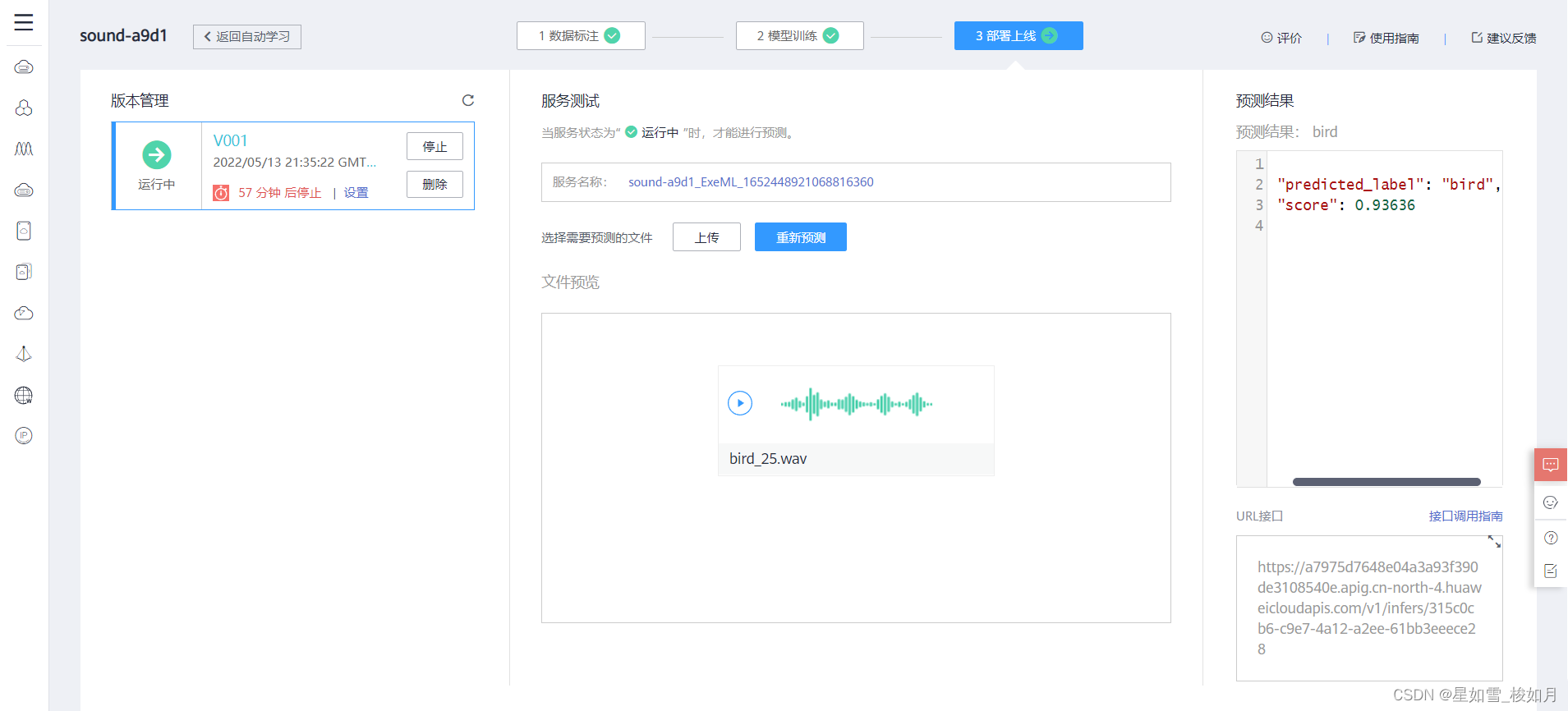
Task: Open the wave-shaped sidebar icon
Action: pos(24,149)
